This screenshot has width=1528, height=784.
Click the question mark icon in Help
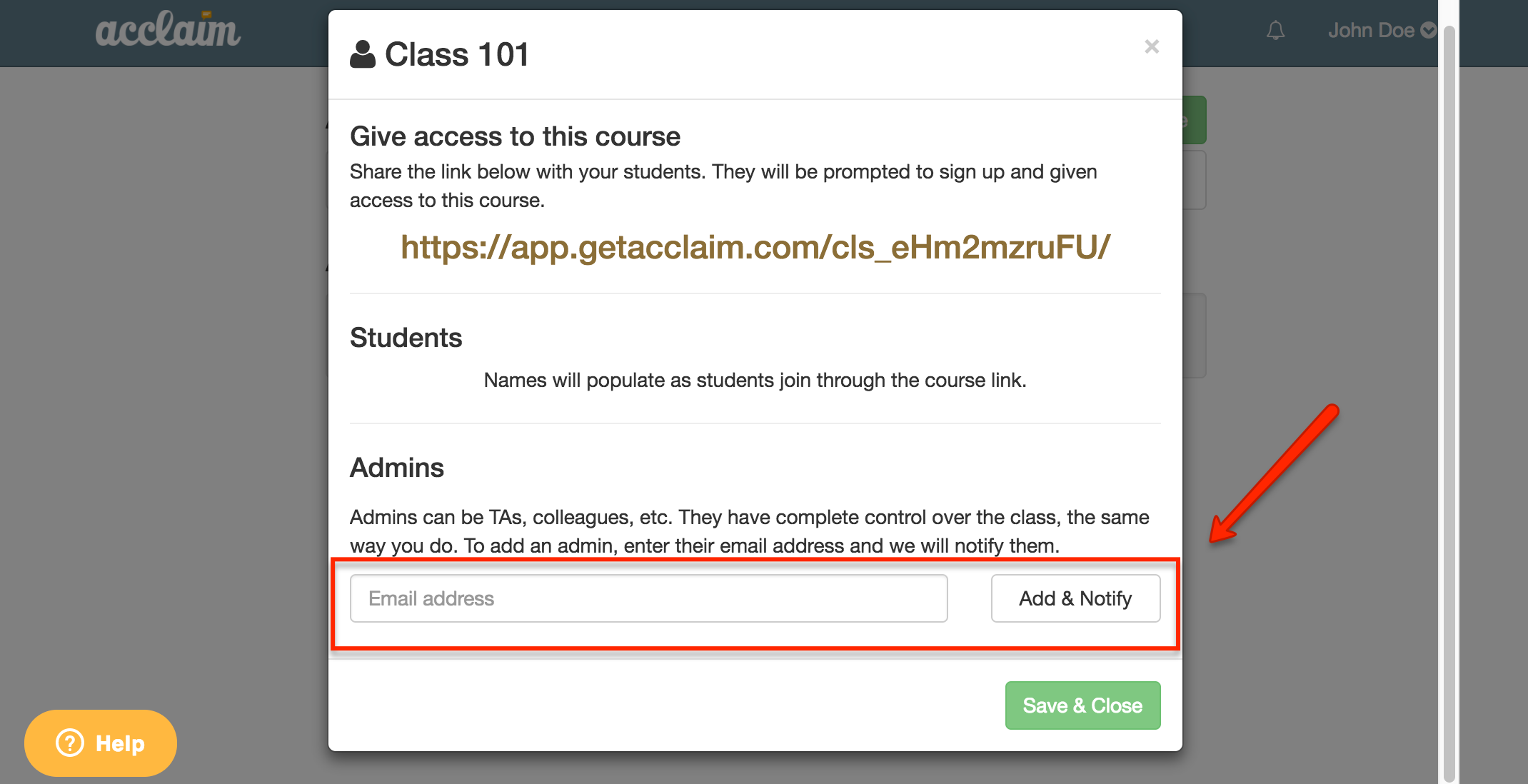point(70,743)
